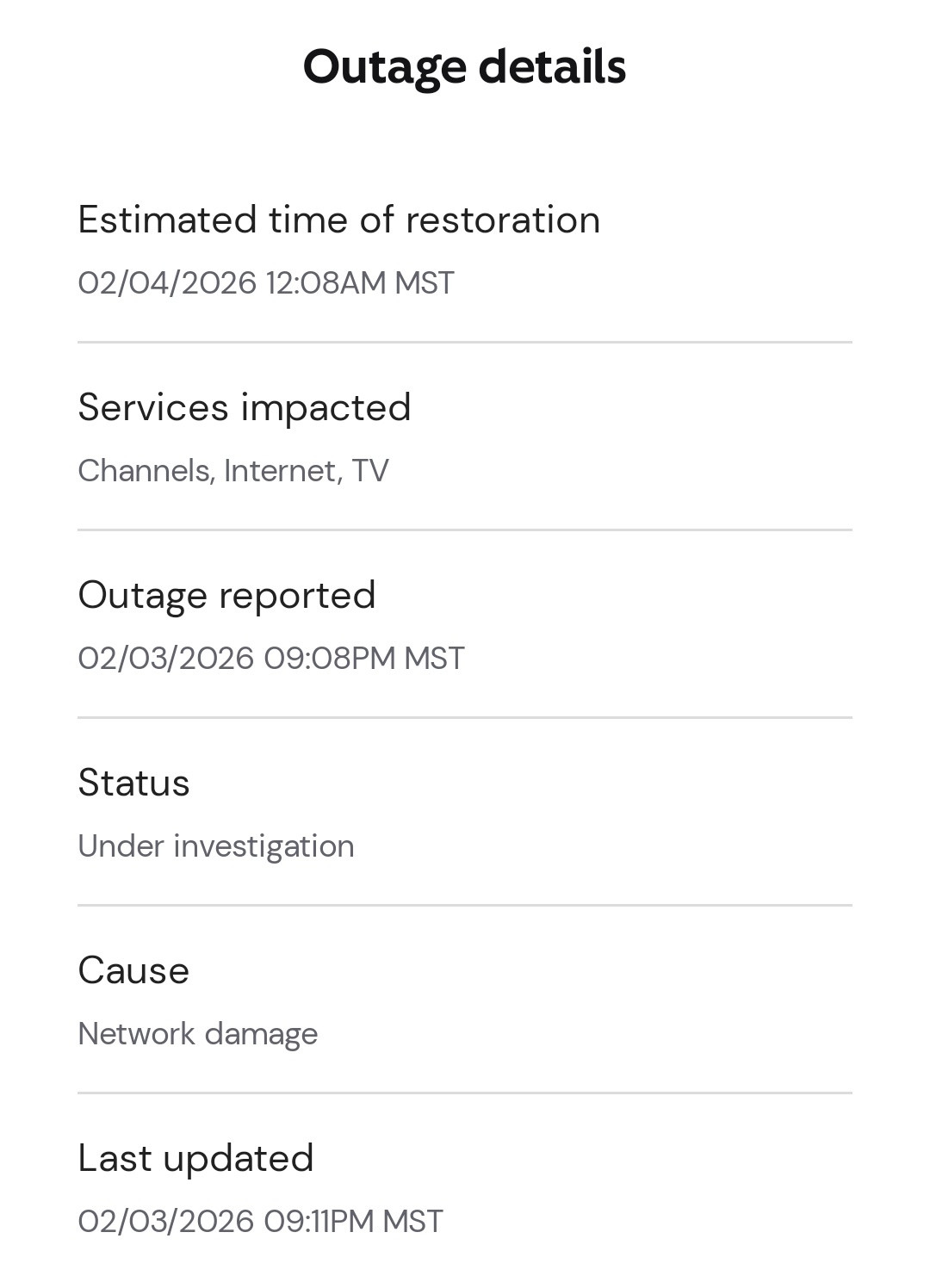The image size is (930, 1288).
Task: Click the divider below the Status row
Action: [x=464, y=905]
